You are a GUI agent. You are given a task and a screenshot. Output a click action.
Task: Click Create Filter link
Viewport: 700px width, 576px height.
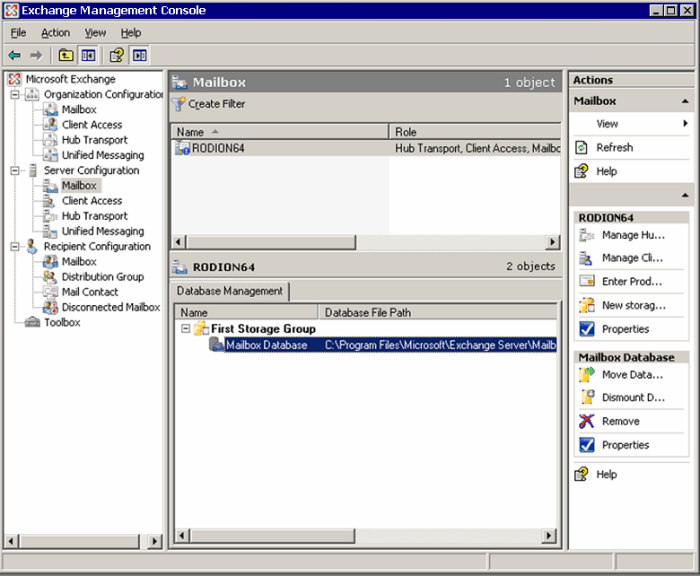click(x=216, y=104)
